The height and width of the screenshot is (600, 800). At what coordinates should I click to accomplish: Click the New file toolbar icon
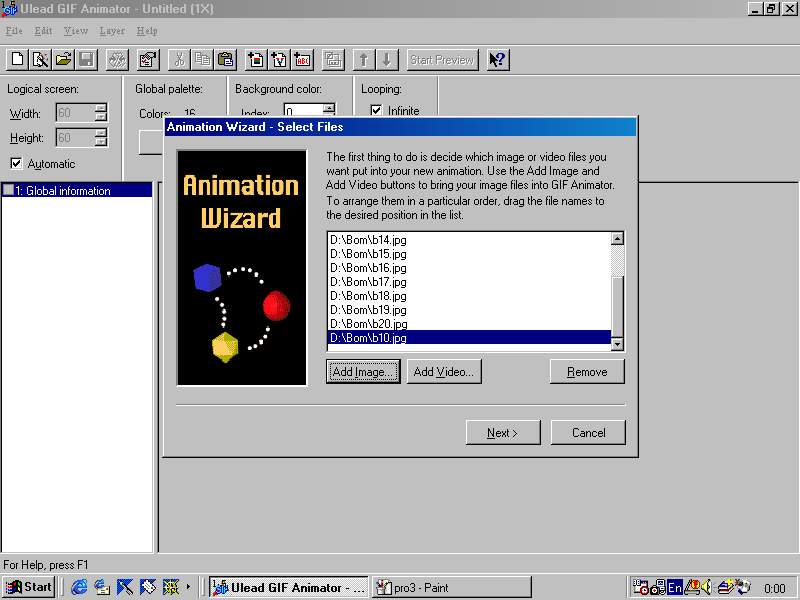tap(17, 60)
